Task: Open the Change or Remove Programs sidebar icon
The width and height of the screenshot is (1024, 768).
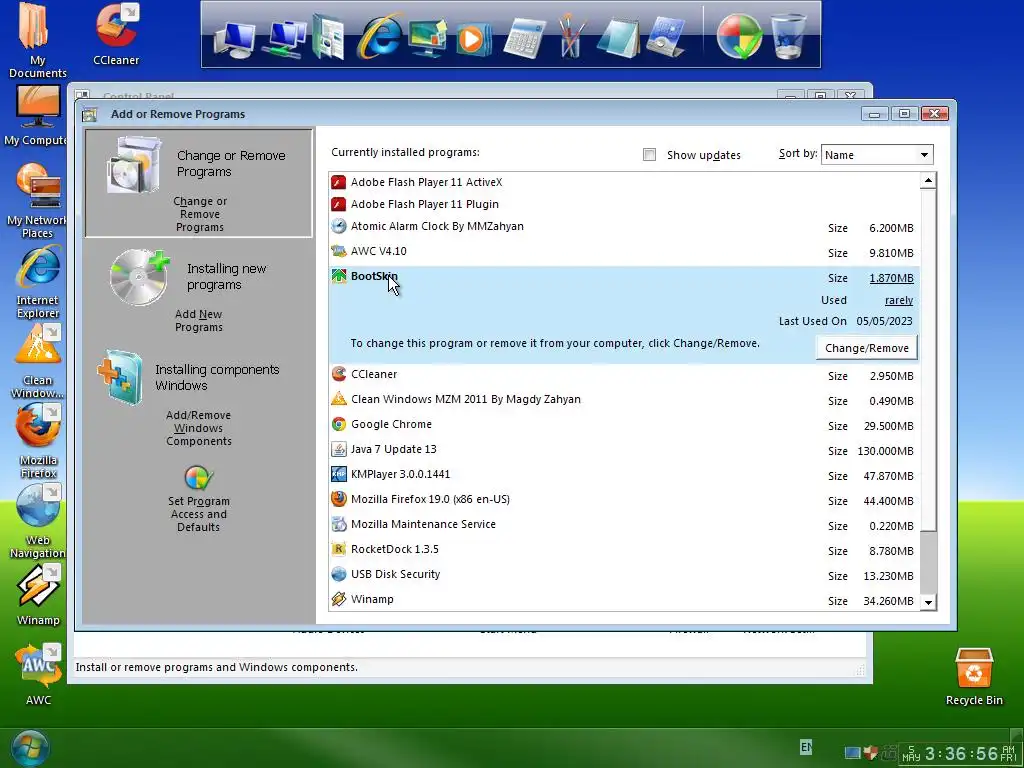Action: point(134,165)
